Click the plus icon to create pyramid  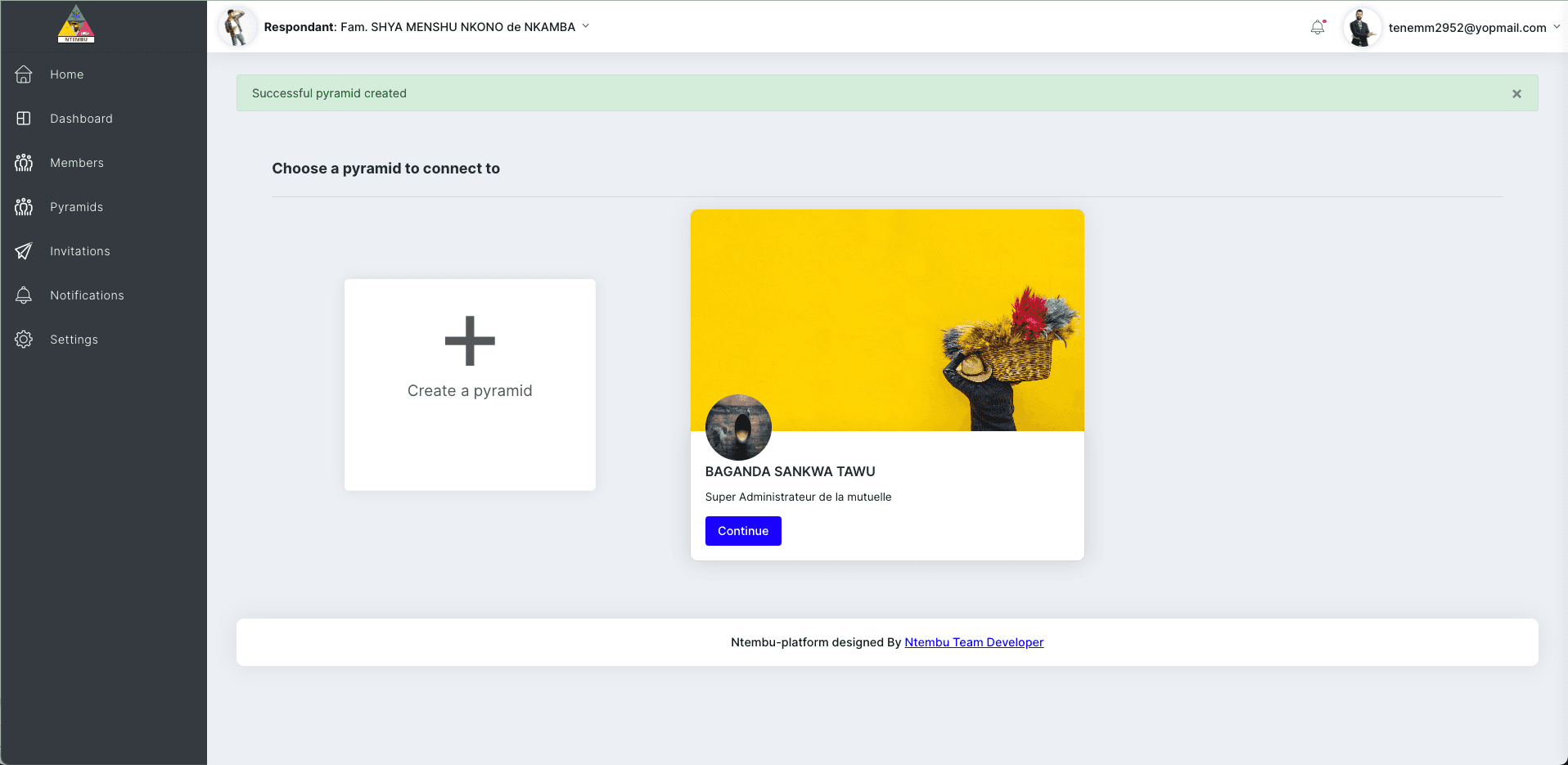[x=470, y=341]
